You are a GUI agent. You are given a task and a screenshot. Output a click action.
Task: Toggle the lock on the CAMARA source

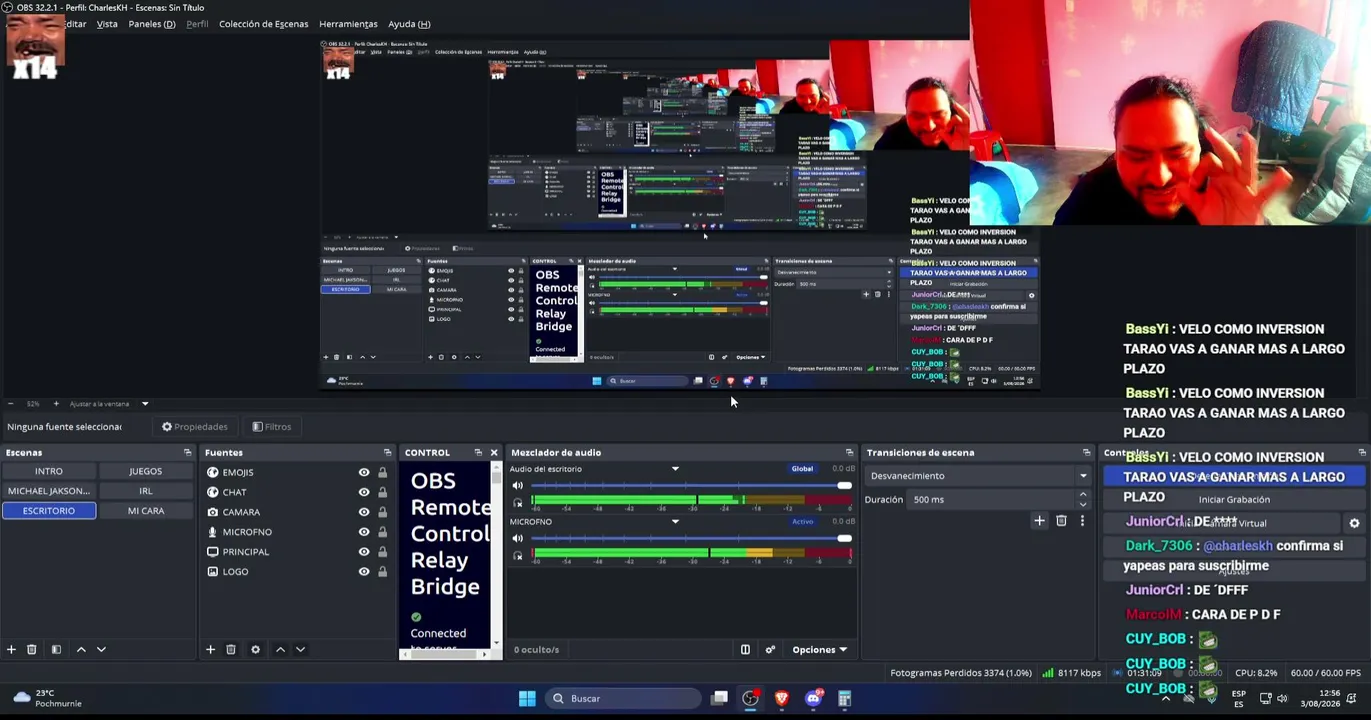pyautogui.click(x=382, y=512)
